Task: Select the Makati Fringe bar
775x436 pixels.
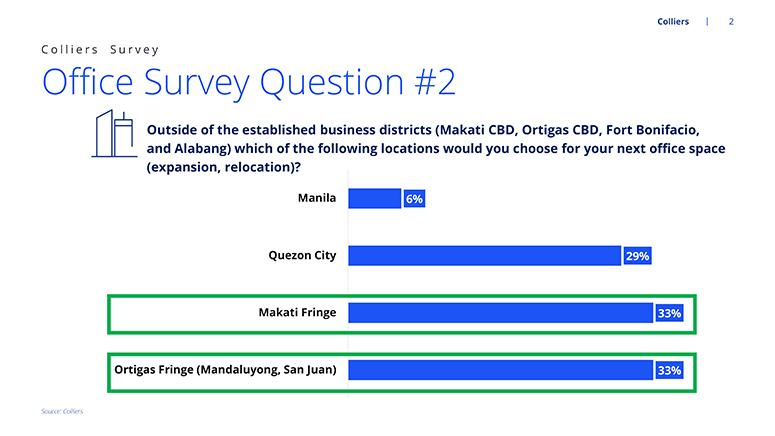Action: coord(501,313)
